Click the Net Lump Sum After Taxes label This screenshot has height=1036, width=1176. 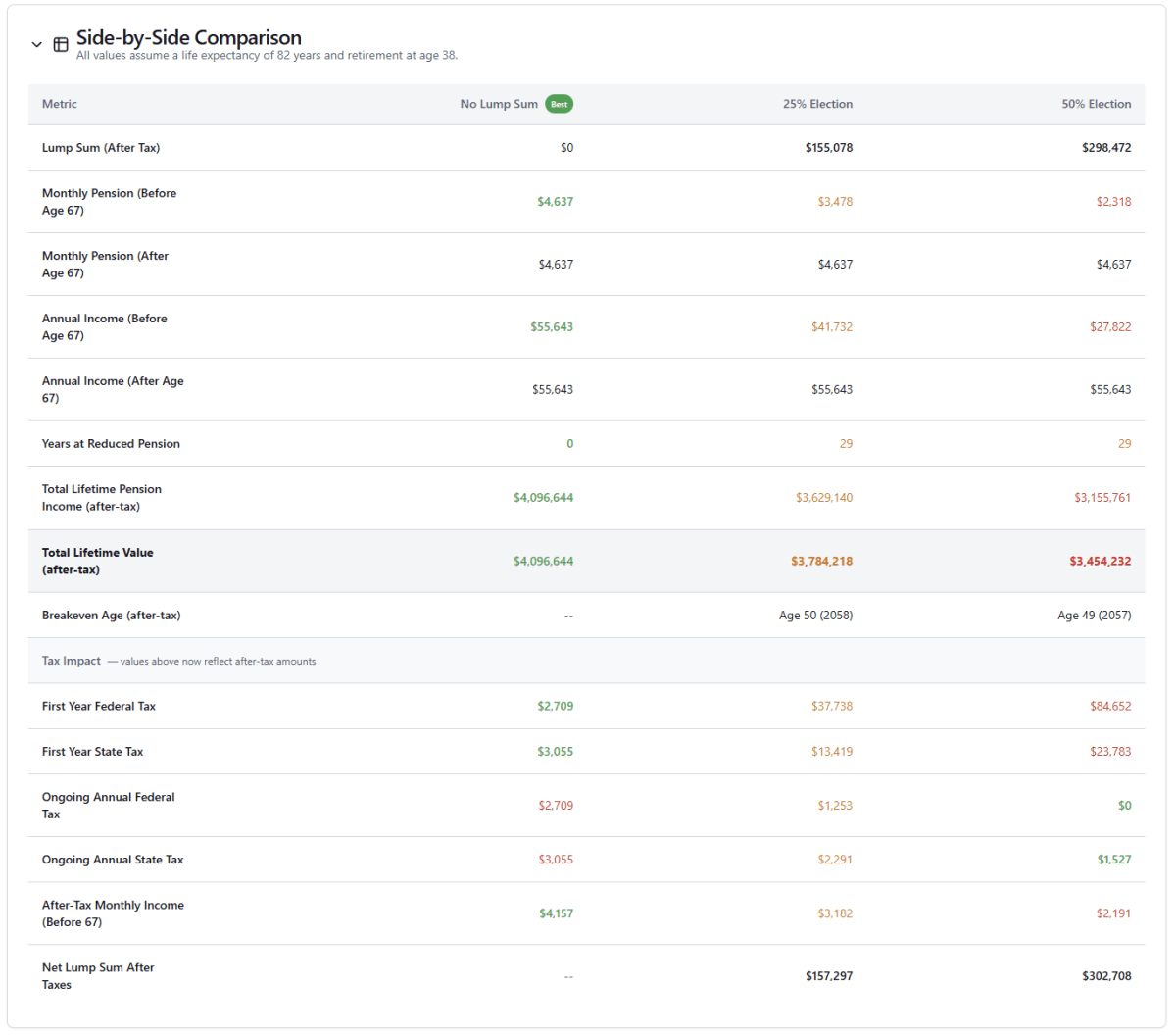98,976
